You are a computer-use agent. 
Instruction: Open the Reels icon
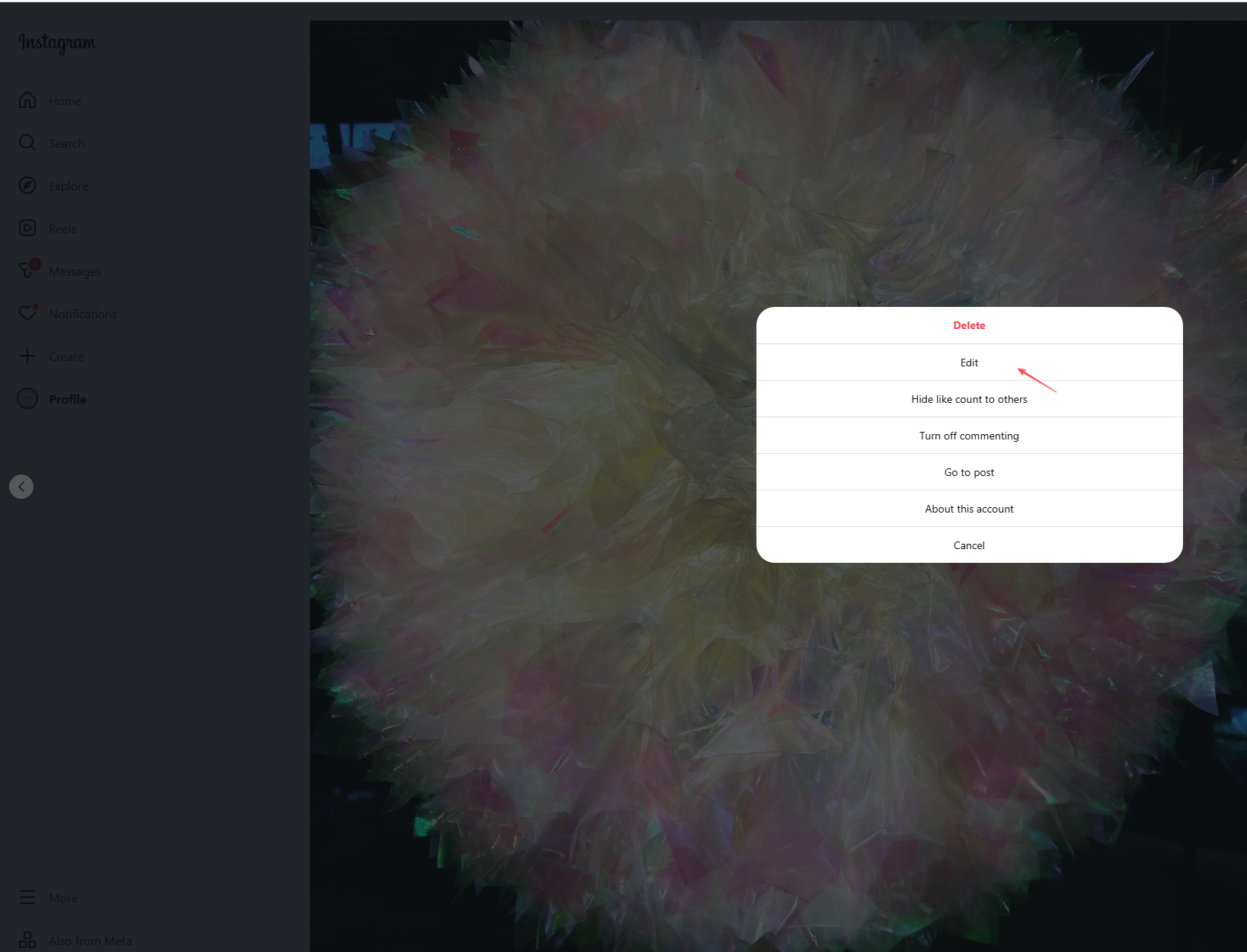point(27,228)
